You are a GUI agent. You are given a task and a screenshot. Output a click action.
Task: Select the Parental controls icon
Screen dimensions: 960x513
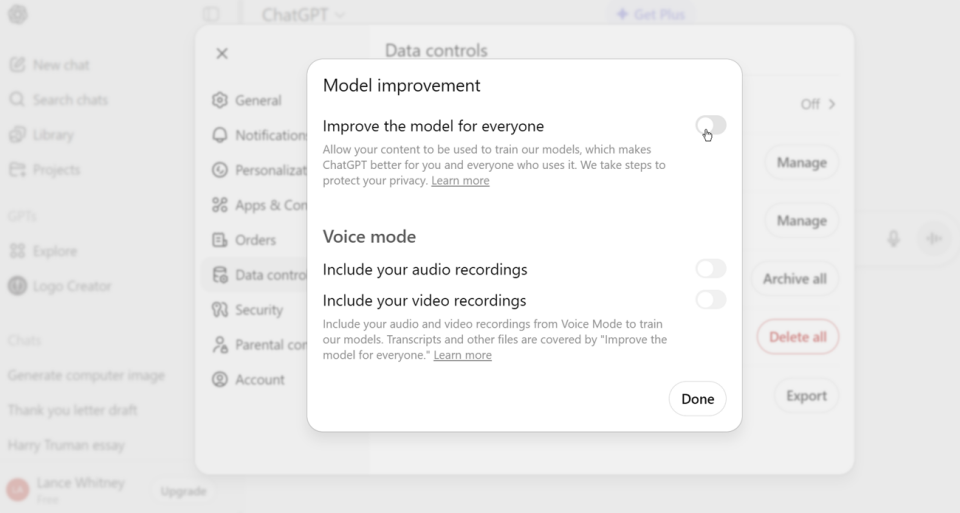(x=220, y=345)
